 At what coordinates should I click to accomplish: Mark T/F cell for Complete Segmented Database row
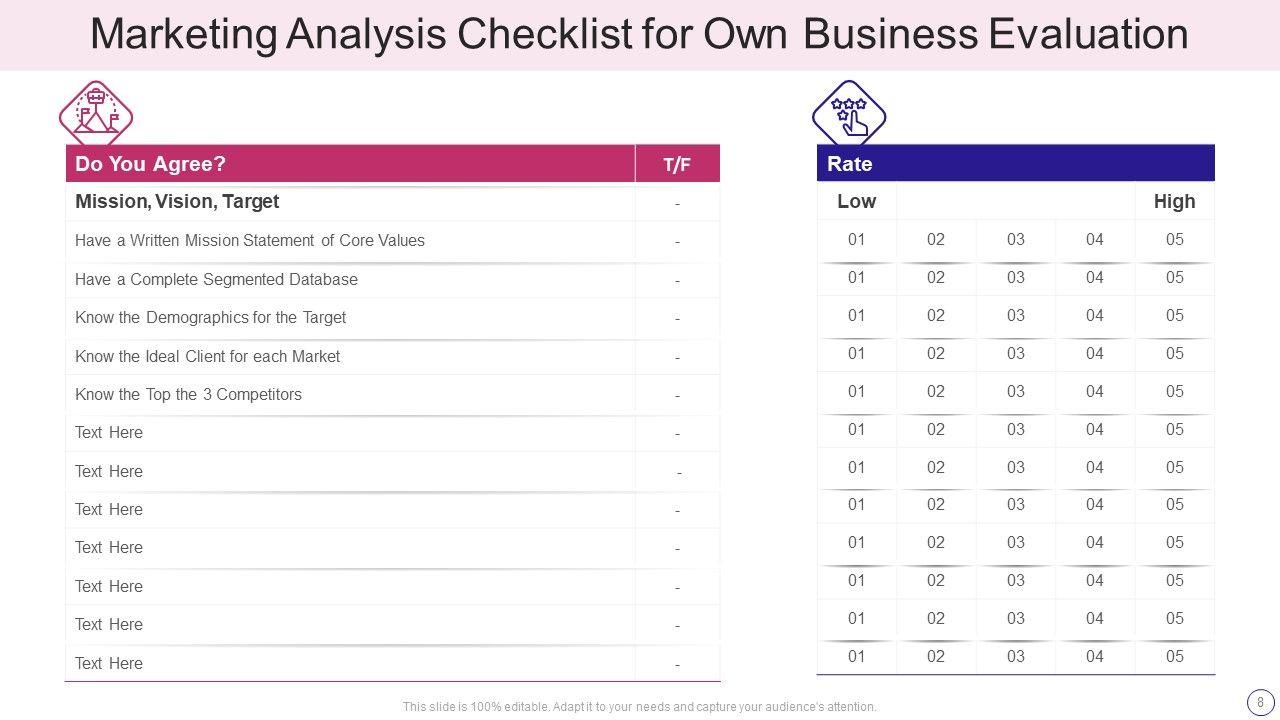click(677, 280)
